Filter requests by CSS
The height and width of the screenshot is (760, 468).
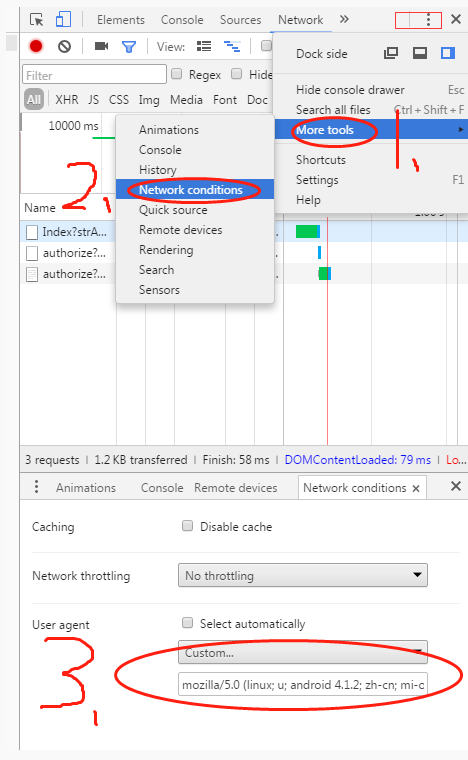point(119,100)
